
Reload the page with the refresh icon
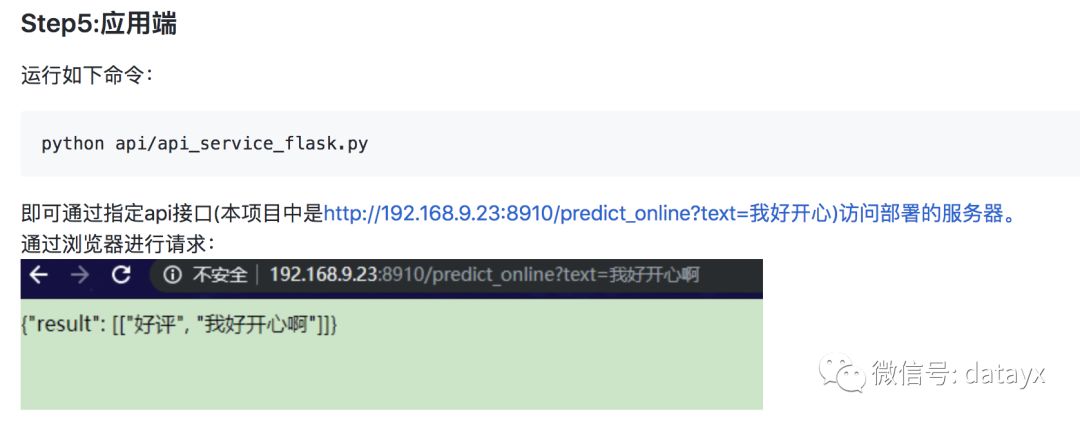121,275
